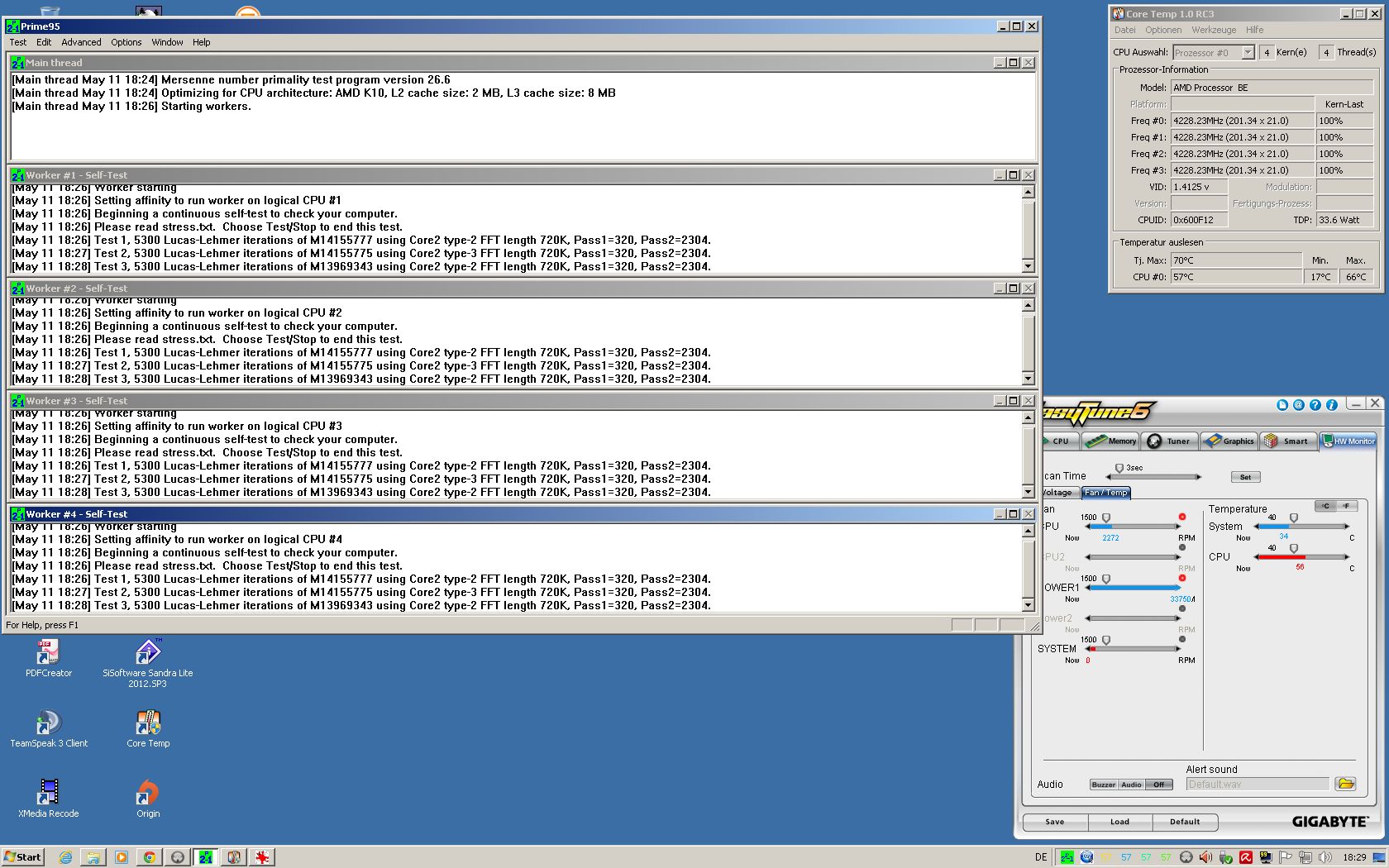Browse for alert sound file folder icon

point(1345,784)
